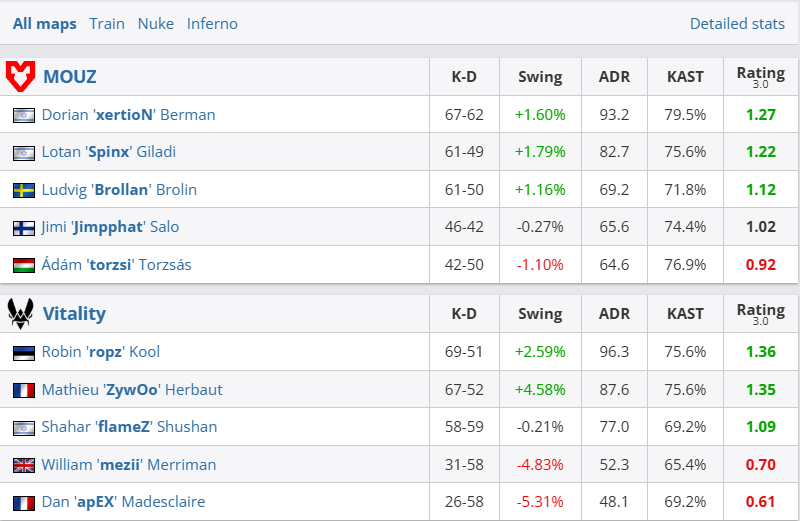This screenshot has height=521, width=800.
Task: Click the Swedish flag next to Brollan
Action: click(24, 190)
